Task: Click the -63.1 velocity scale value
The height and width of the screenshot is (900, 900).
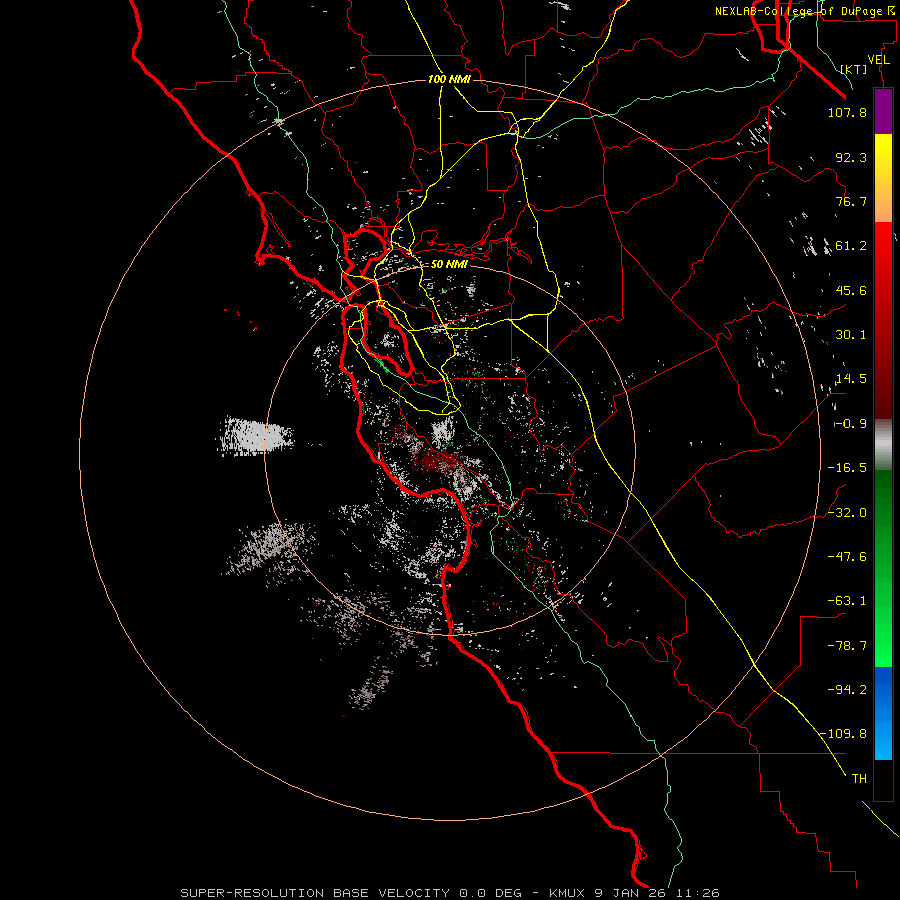Action: pyautogui.click(x=847, y=601)
